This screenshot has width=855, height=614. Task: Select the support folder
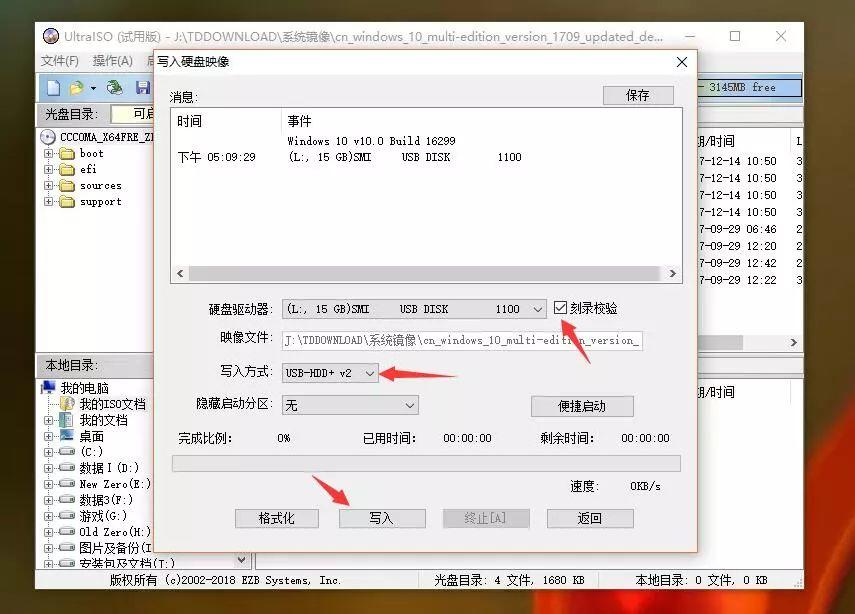coord(100,201)
